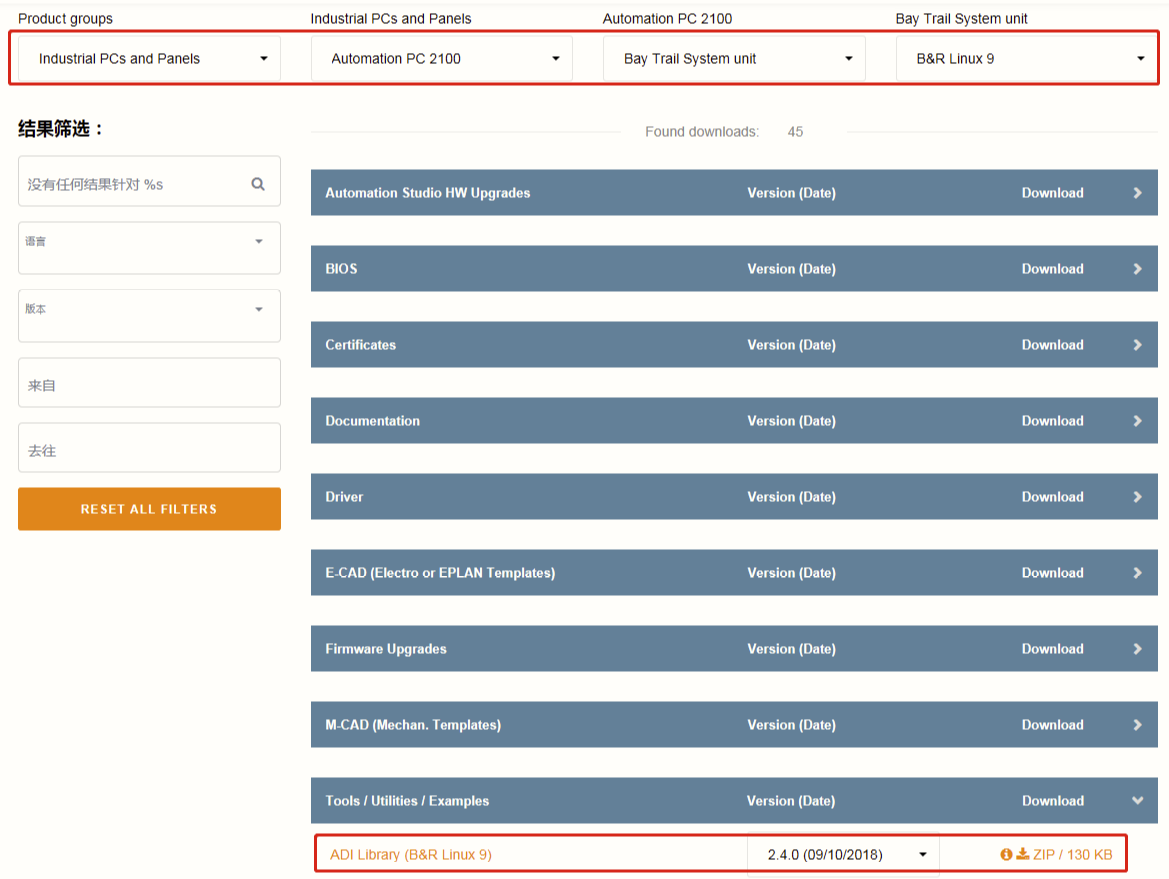This screenshot has height=879, width=1169.
Task: Expand Automation Studio HW Upgrades chevron
Action: (x=1137, y=192)
